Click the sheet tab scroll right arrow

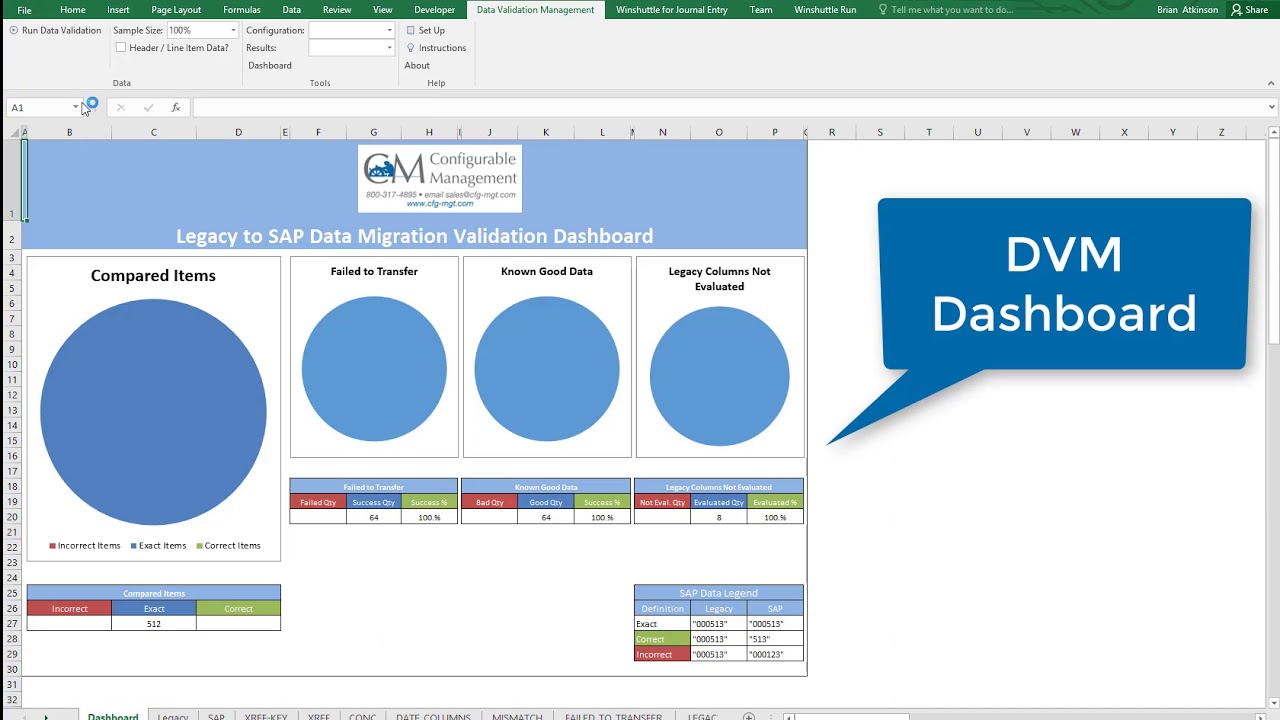coord(45,716)
